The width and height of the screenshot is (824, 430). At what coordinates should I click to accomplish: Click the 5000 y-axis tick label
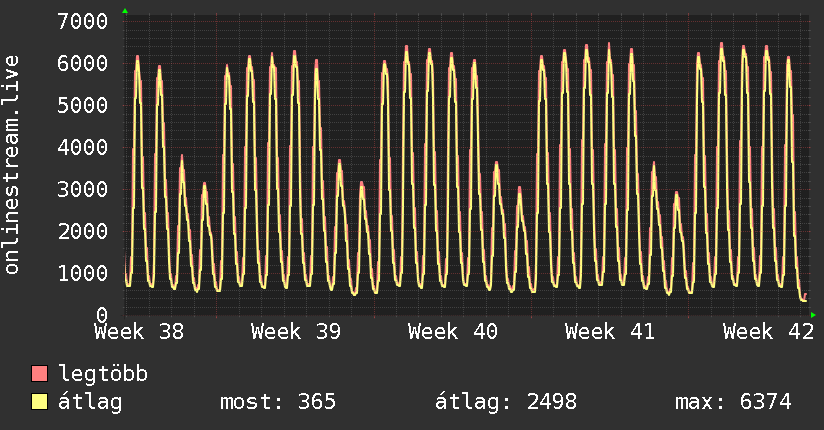(83, 105)
